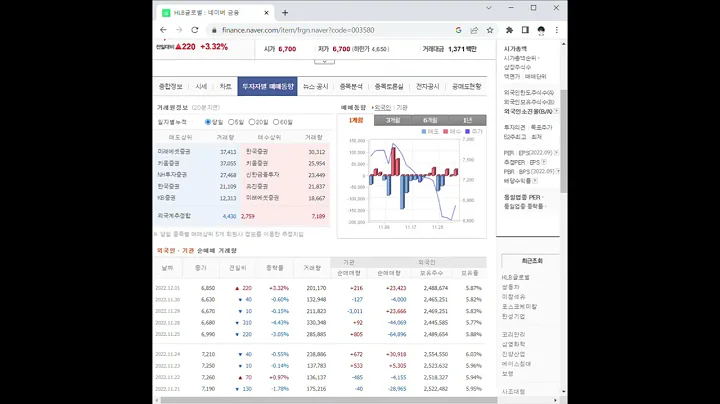Click the page vertical scrollbar thumb
This screenshot has width=720, height=404.
click(563, 141)
